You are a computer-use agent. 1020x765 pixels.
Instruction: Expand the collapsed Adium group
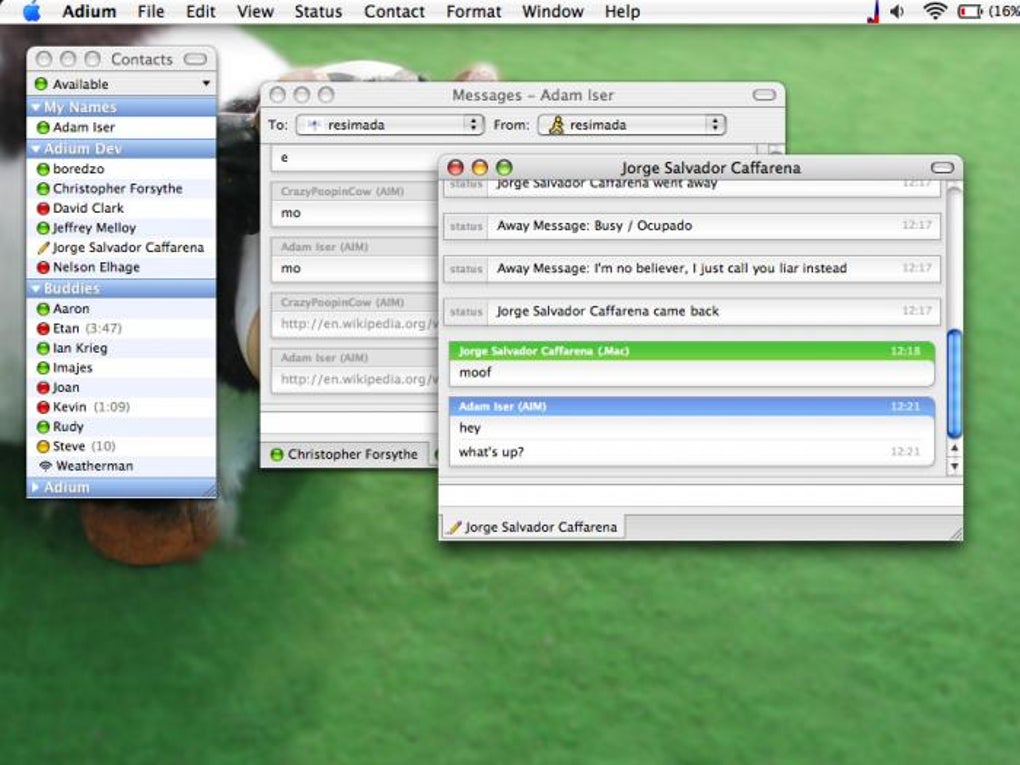[36, 487]
